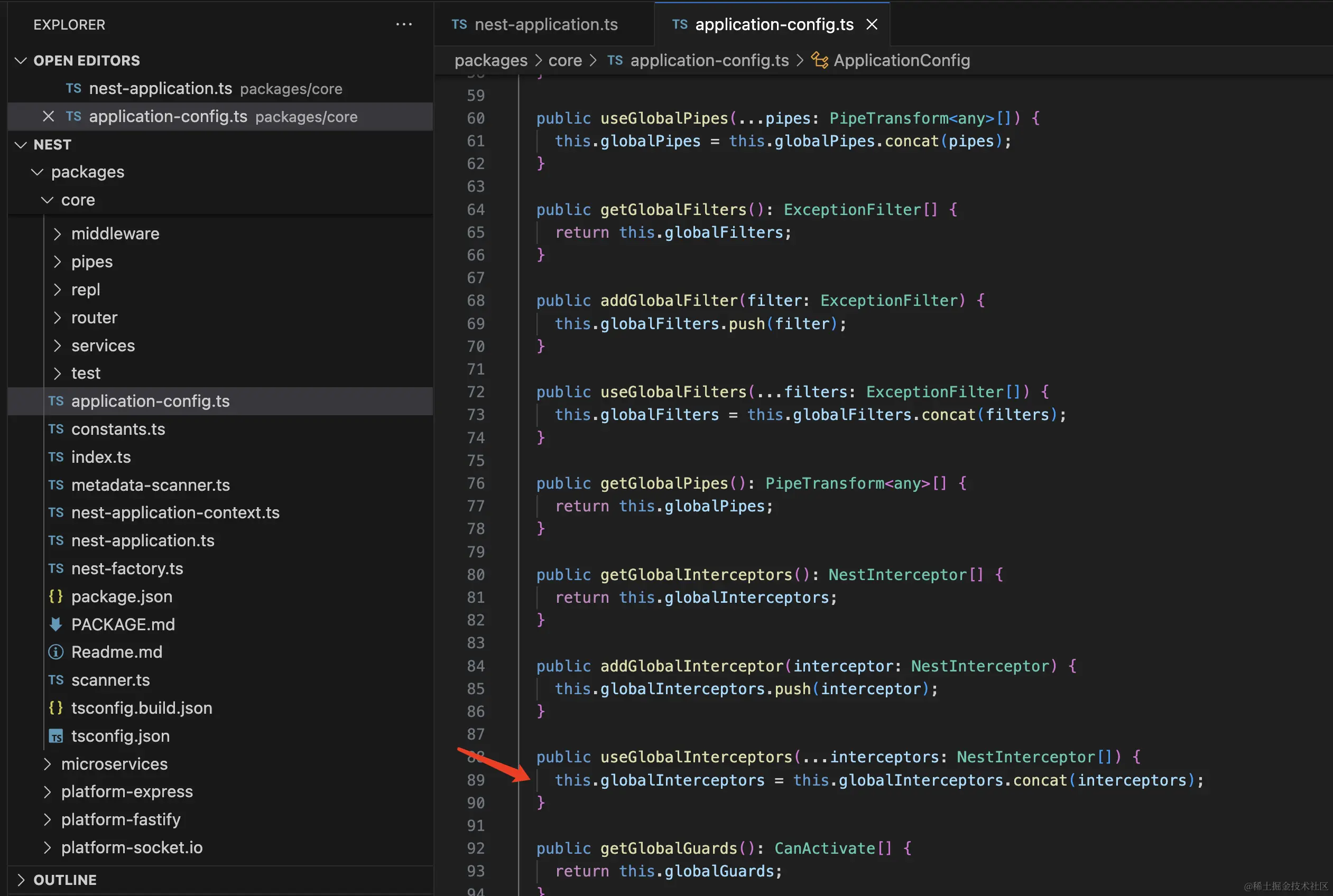This screenshot has height=896, width=1333.
Task: Click the packages breadcrumb segment
Action: [490, 61]
